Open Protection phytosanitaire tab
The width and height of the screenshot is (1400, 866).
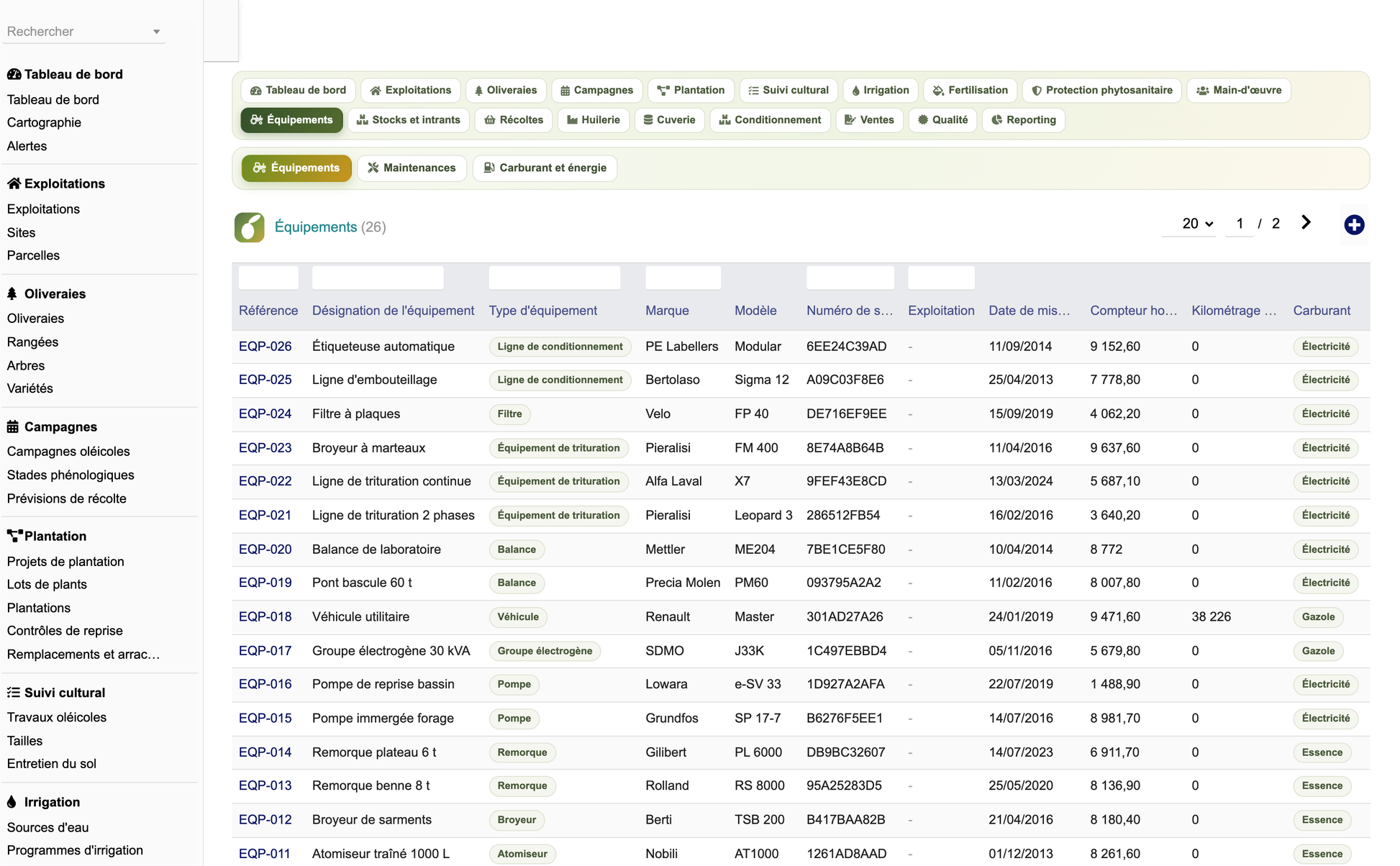coord(1101,90)
